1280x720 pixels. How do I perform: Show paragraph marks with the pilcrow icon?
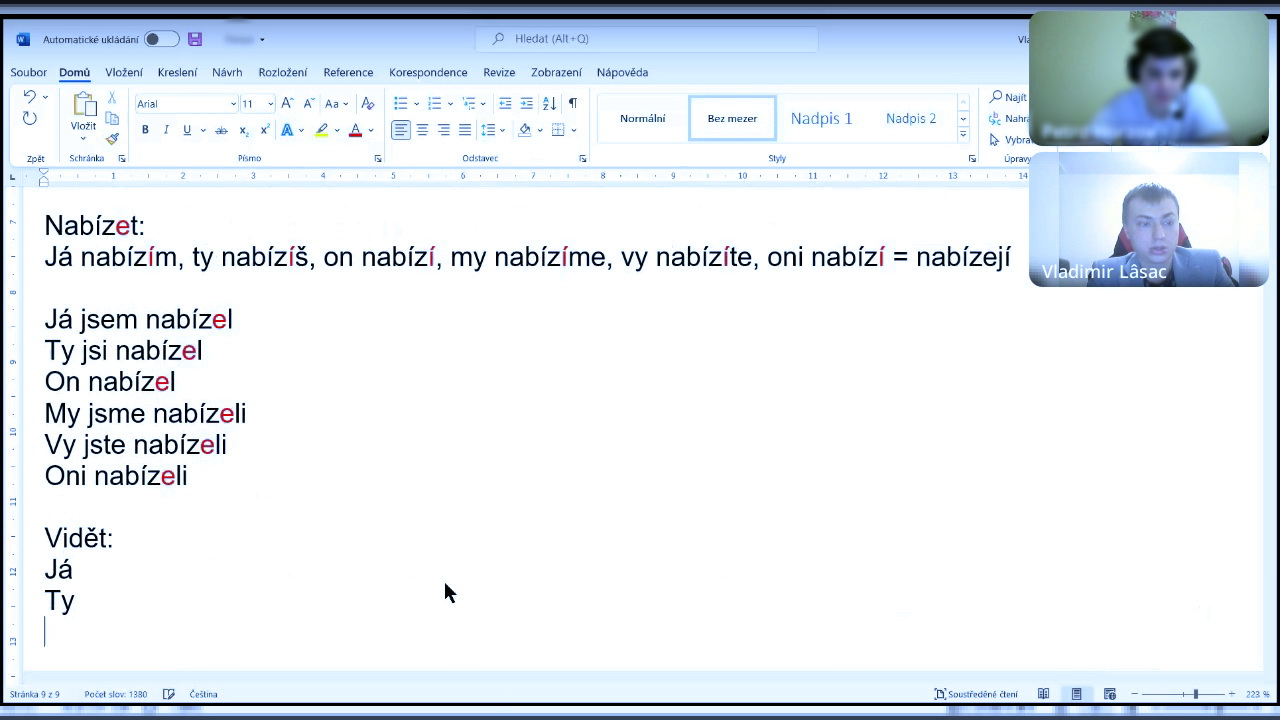point(572,103)
